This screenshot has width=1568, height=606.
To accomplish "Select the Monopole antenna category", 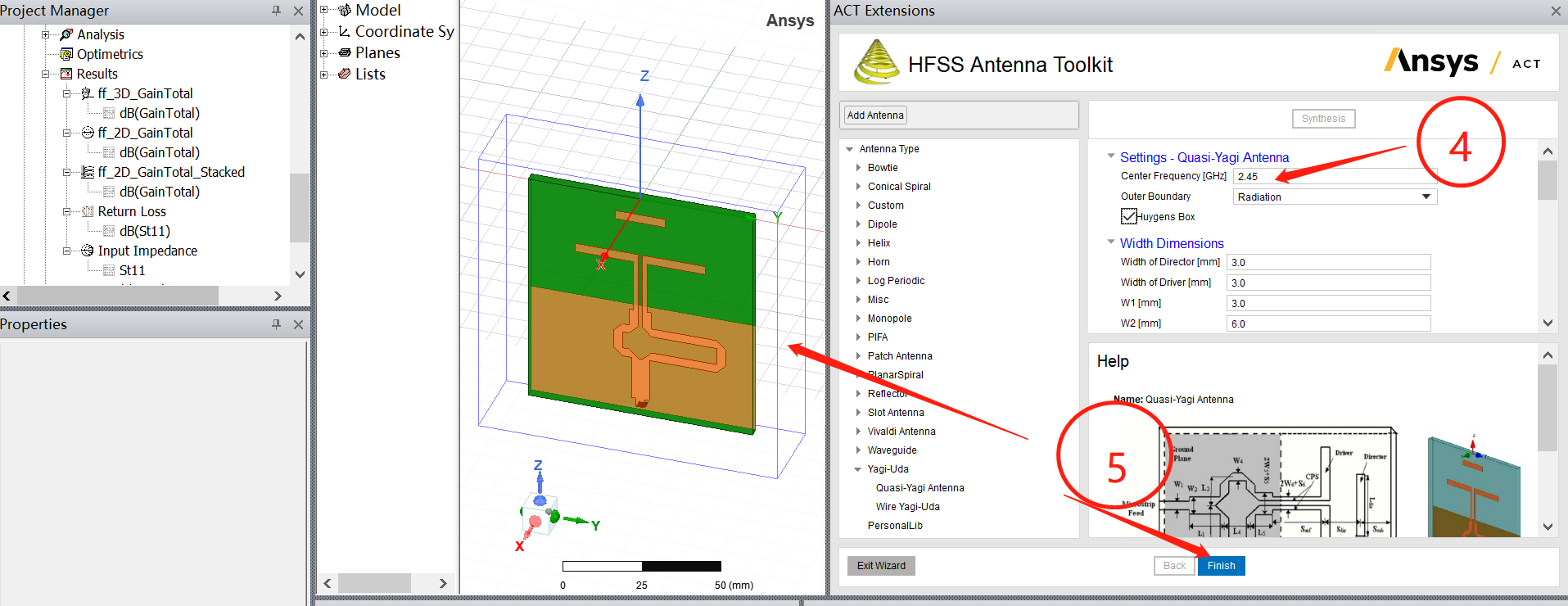I will click(889, 319).
